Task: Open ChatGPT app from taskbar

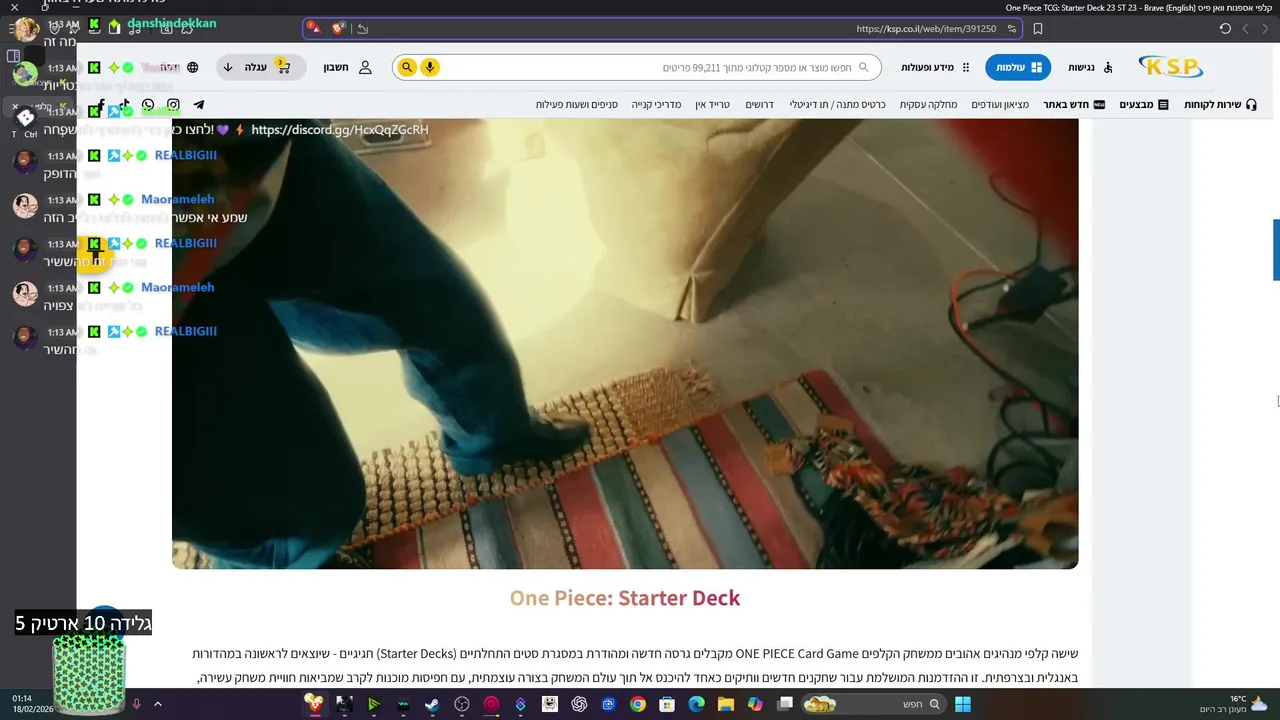Action: click(579, 704)
